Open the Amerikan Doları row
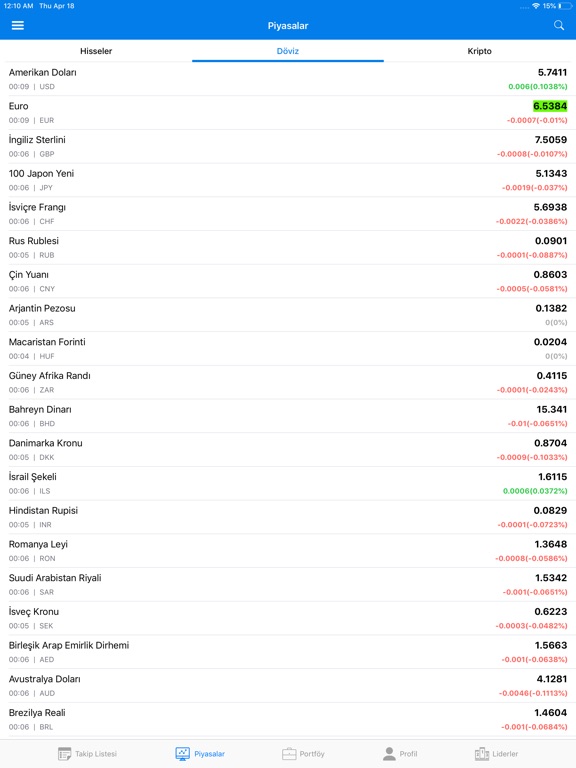 (x=288, y=79)
